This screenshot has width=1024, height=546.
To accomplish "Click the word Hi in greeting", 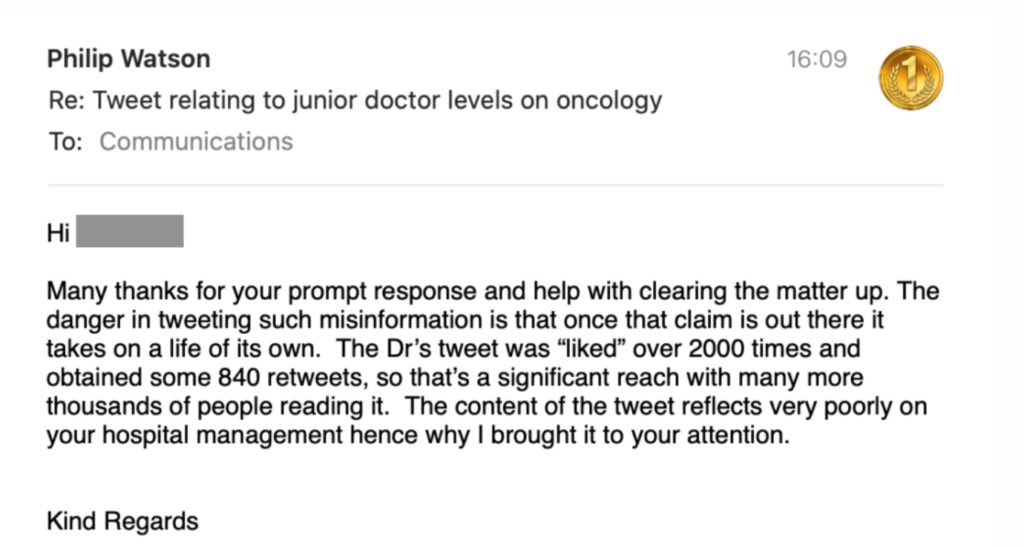I will (58, 233).
